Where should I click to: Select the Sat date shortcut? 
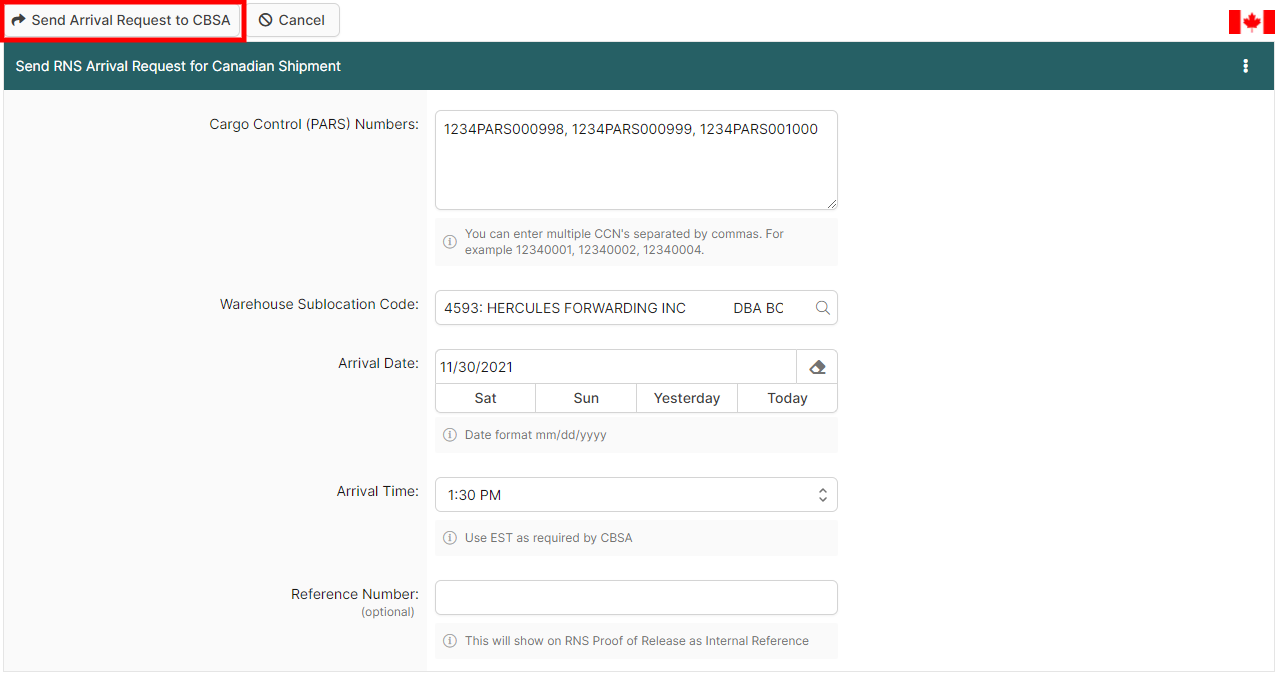[x=485, y=398]
